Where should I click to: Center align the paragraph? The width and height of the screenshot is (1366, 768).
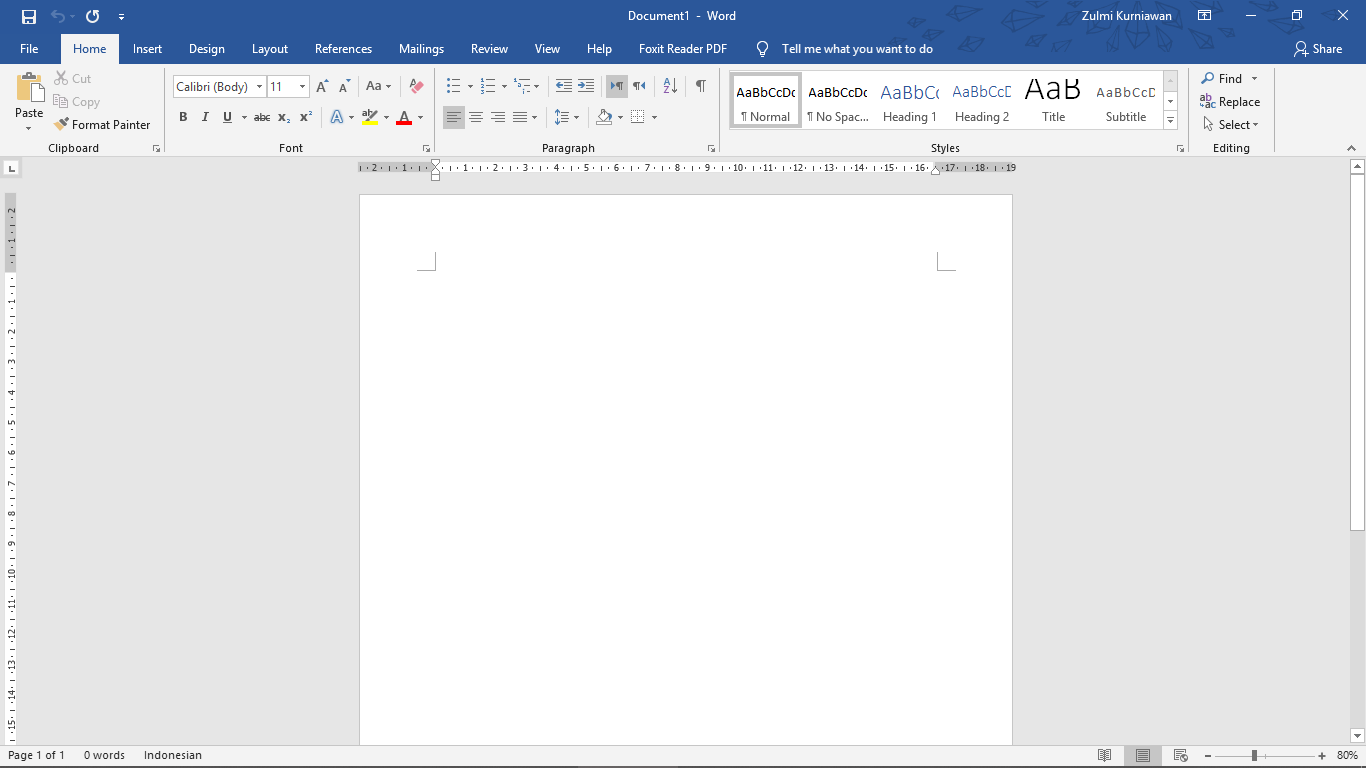[x=476, y=117]
